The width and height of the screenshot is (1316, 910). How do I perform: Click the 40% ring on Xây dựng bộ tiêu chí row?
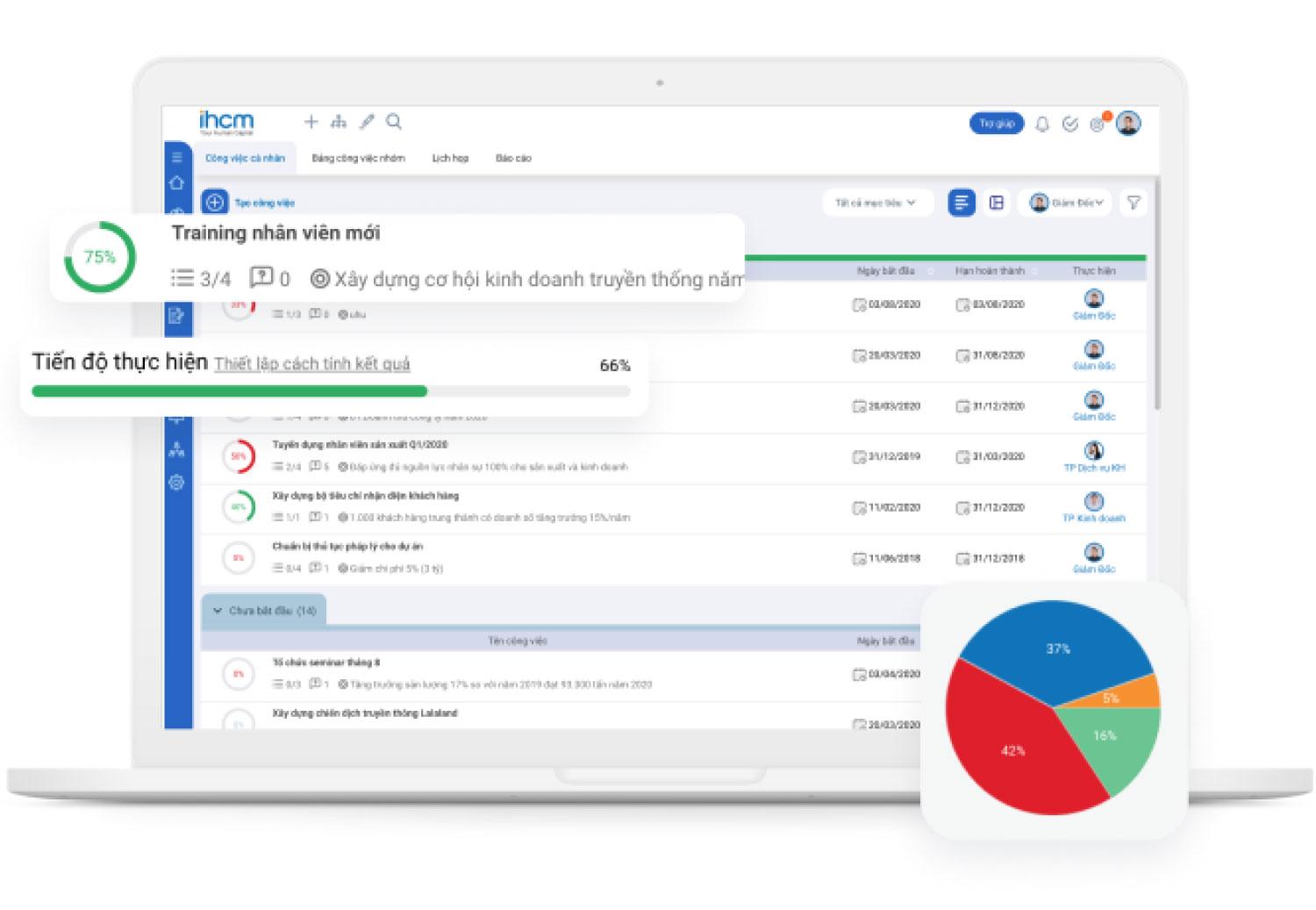point(239,507)
